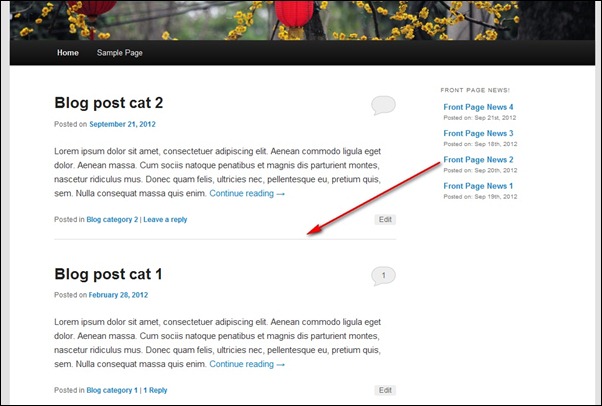Open the Blog category 2 link
The image size is (602, 406).
112,219
